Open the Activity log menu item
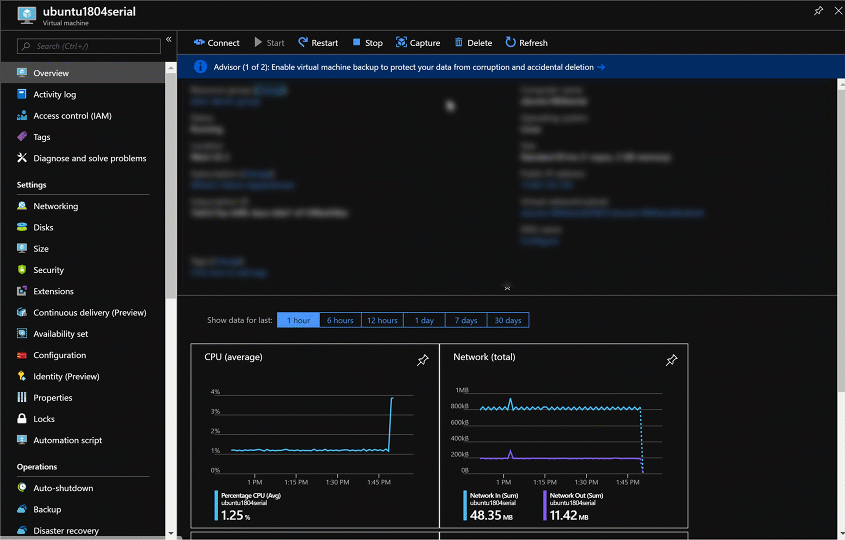The height and width of the screenshot is (540, 845). click(x=54, y=95)
